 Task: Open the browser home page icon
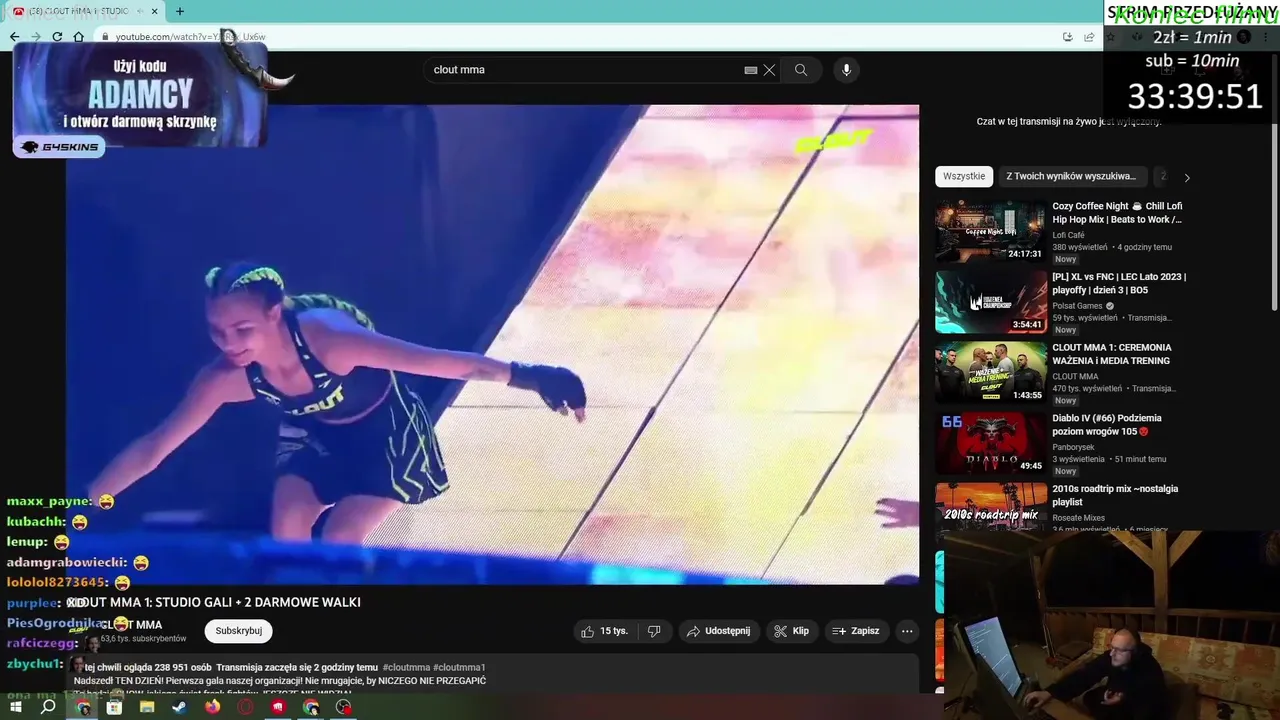(x=78, y=37)
